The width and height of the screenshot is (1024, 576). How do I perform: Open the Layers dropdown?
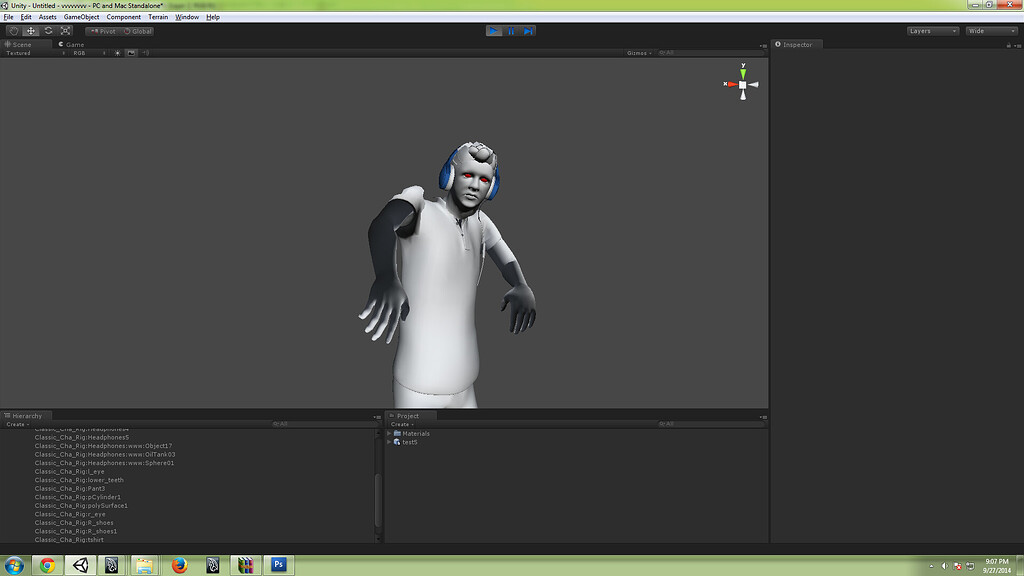(931, 31)
